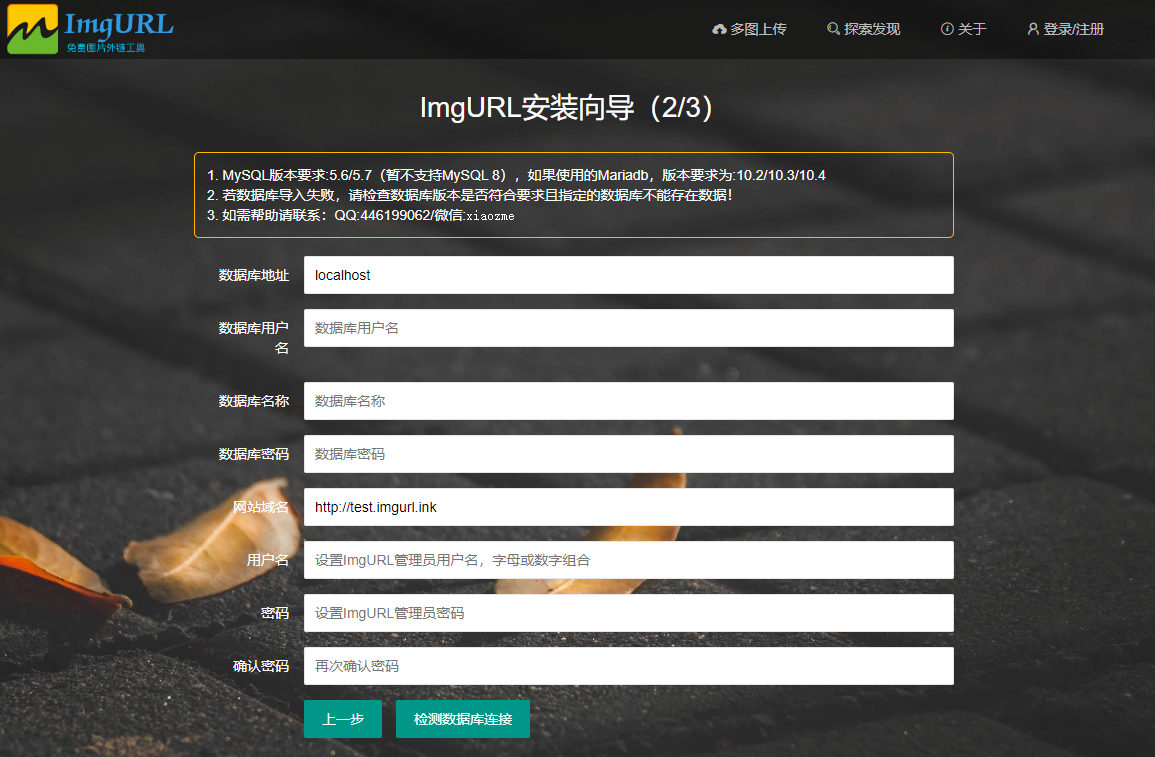The width and height of the screenshot is (1155, 757).
Task: Click 检测数据库连接 button
Action: tap(463, 719)
